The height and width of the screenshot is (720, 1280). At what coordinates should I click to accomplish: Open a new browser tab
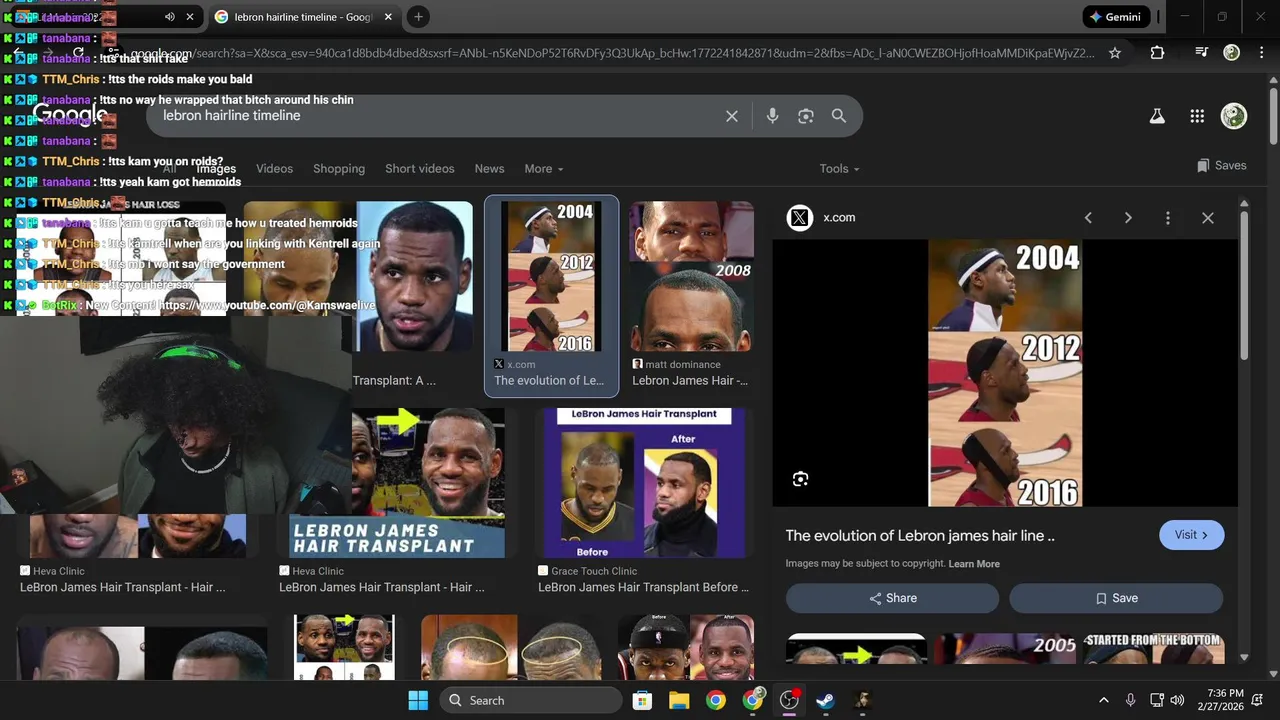[x=418, y=17]
